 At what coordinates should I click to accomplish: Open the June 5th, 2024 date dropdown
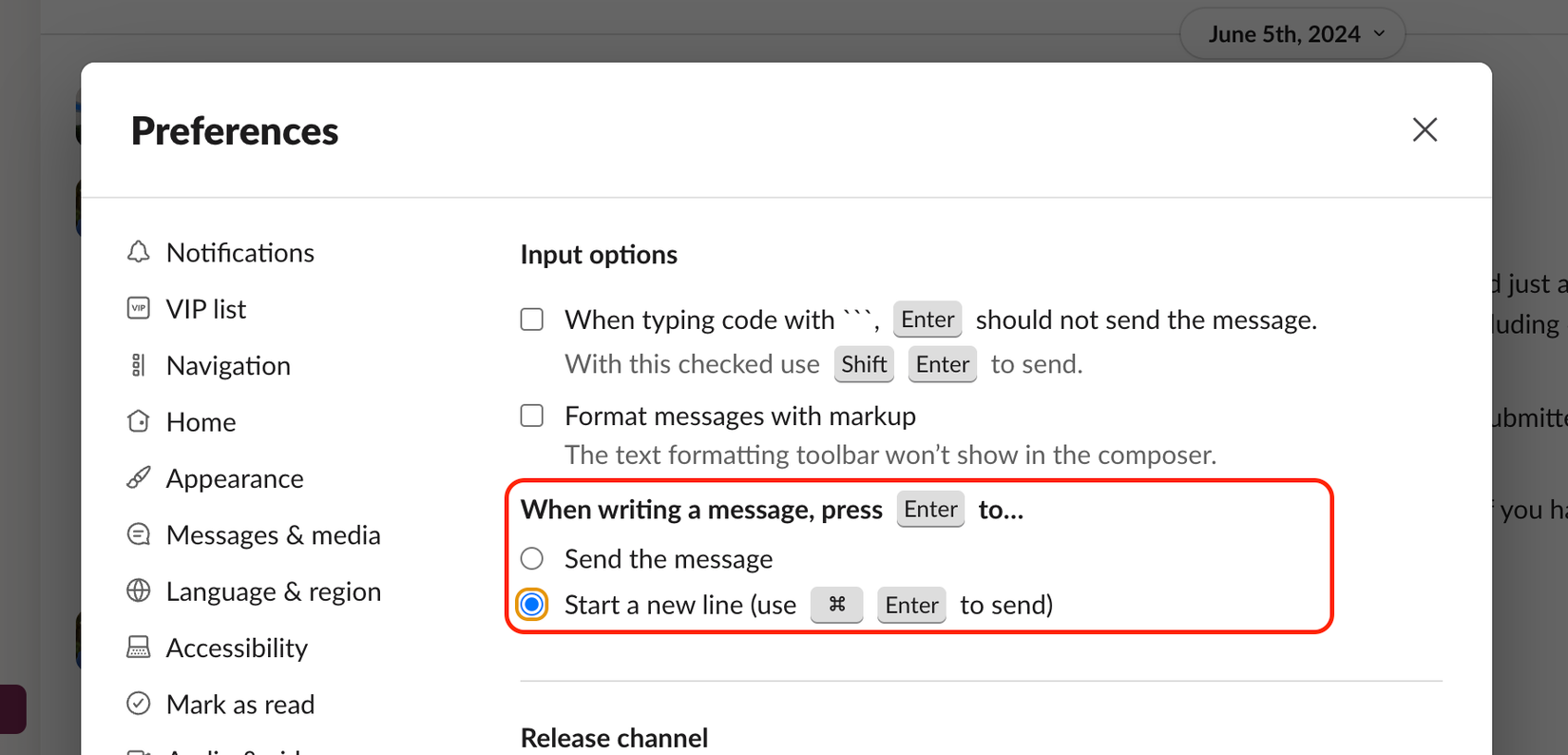point(1291,32)
